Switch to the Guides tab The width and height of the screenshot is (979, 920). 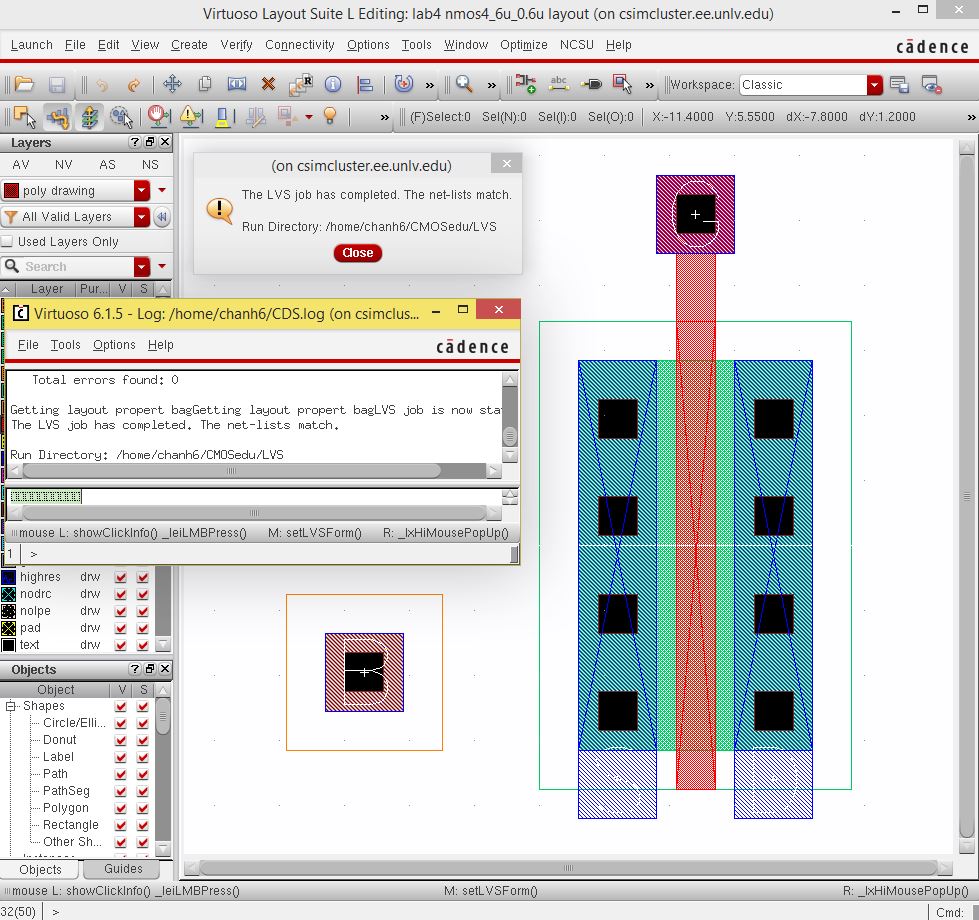click(123, 869)
